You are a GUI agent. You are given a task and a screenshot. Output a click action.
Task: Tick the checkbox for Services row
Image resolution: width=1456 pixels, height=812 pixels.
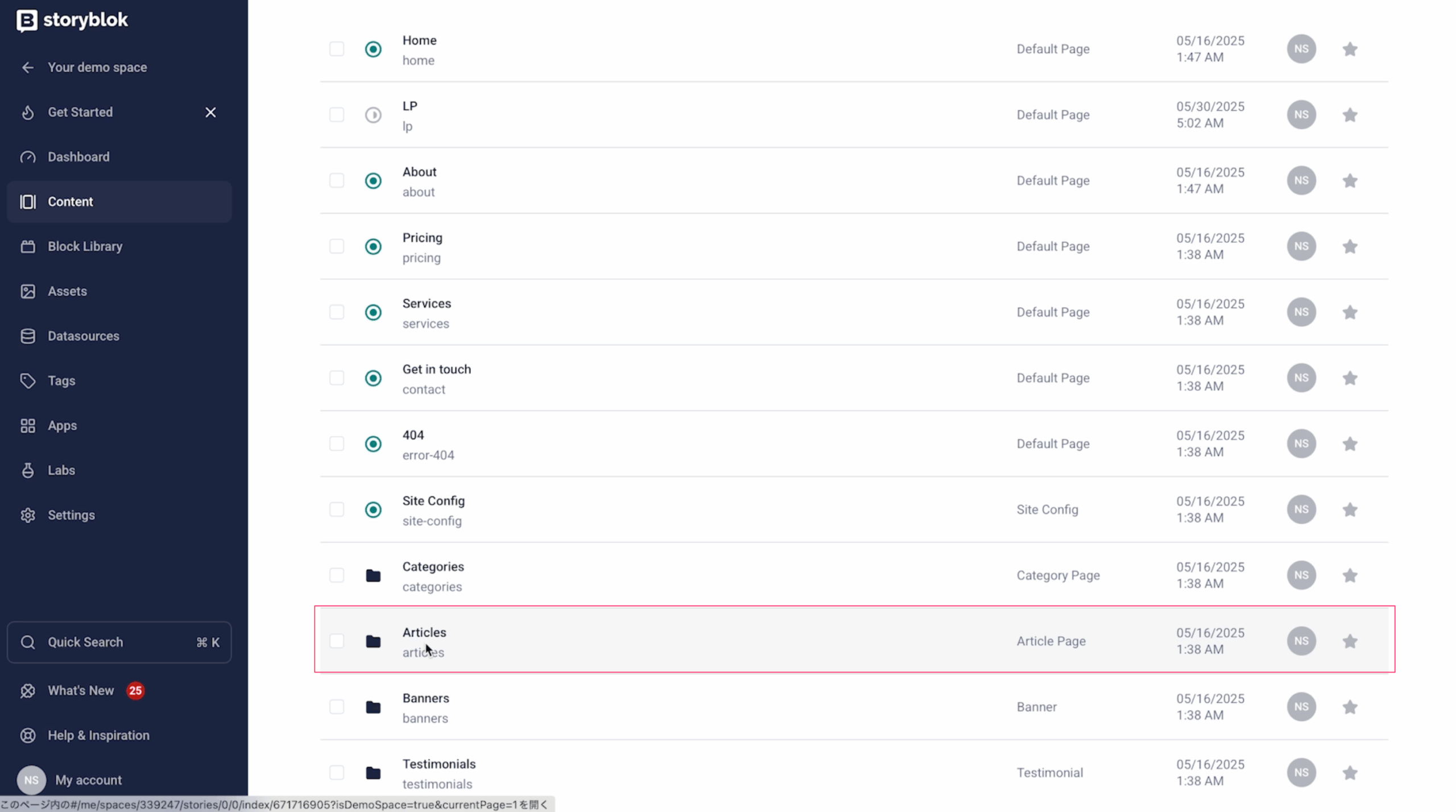[x=337, y=312]
